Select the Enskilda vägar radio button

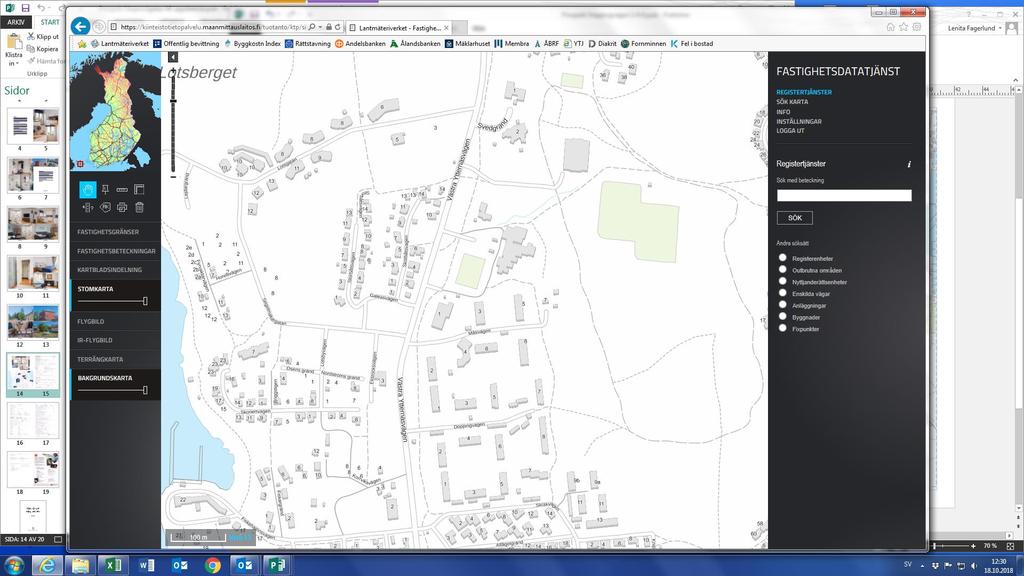click(x=782, y=293)
